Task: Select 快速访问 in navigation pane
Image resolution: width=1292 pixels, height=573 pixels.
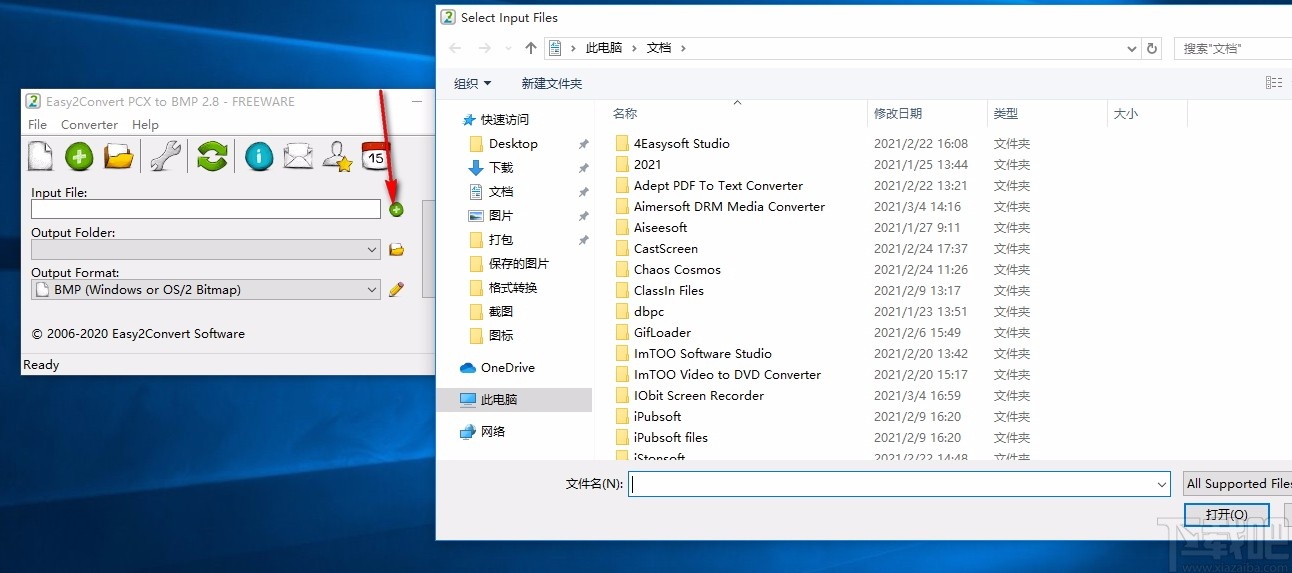Action: pos(505,120)
